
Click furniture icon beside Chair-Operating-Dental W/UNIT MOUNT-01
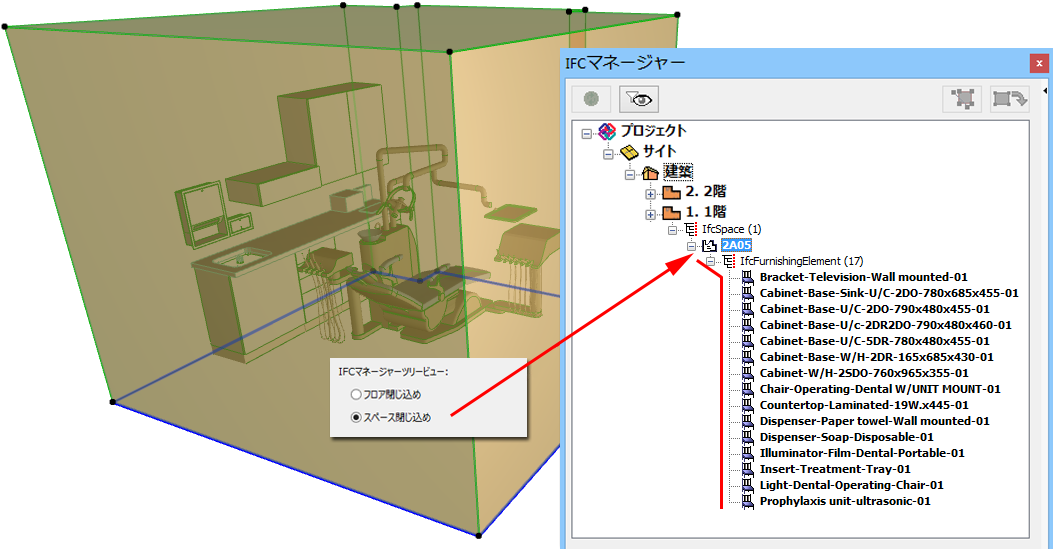click(747, 389)
